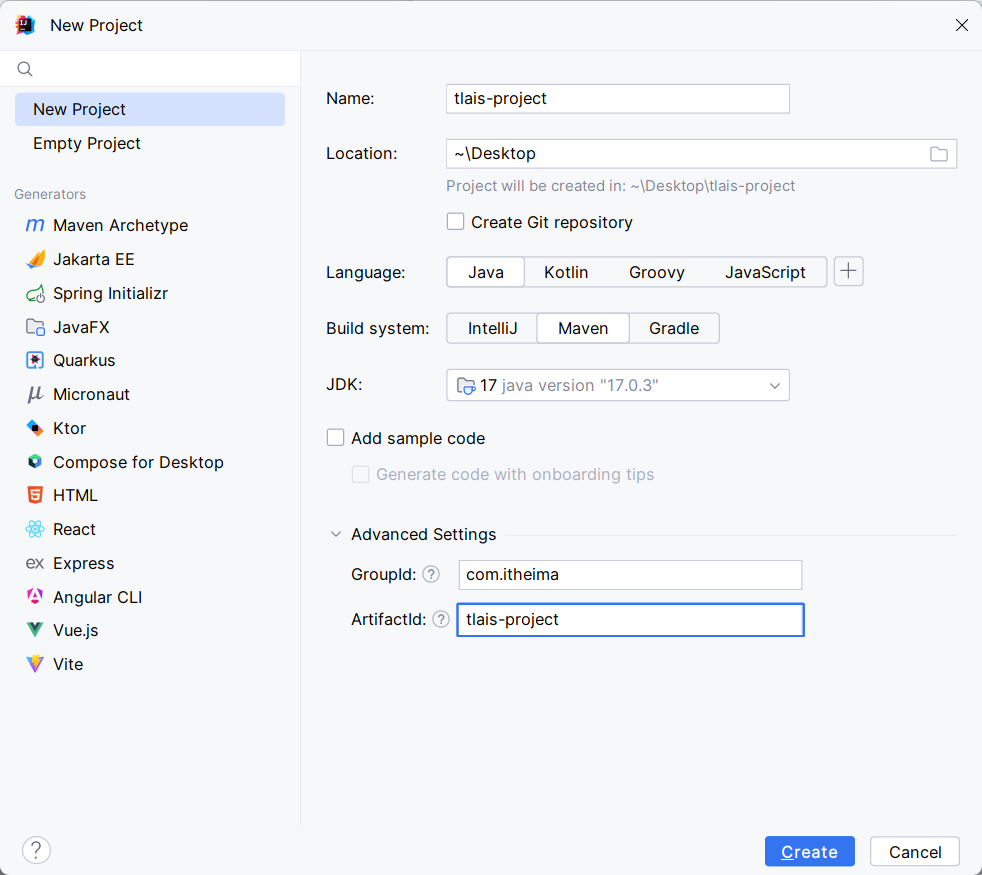Select JavaFX generator label
Viewport: 982px width, 875px height.
pyautogui.click(x=81, y=327)
